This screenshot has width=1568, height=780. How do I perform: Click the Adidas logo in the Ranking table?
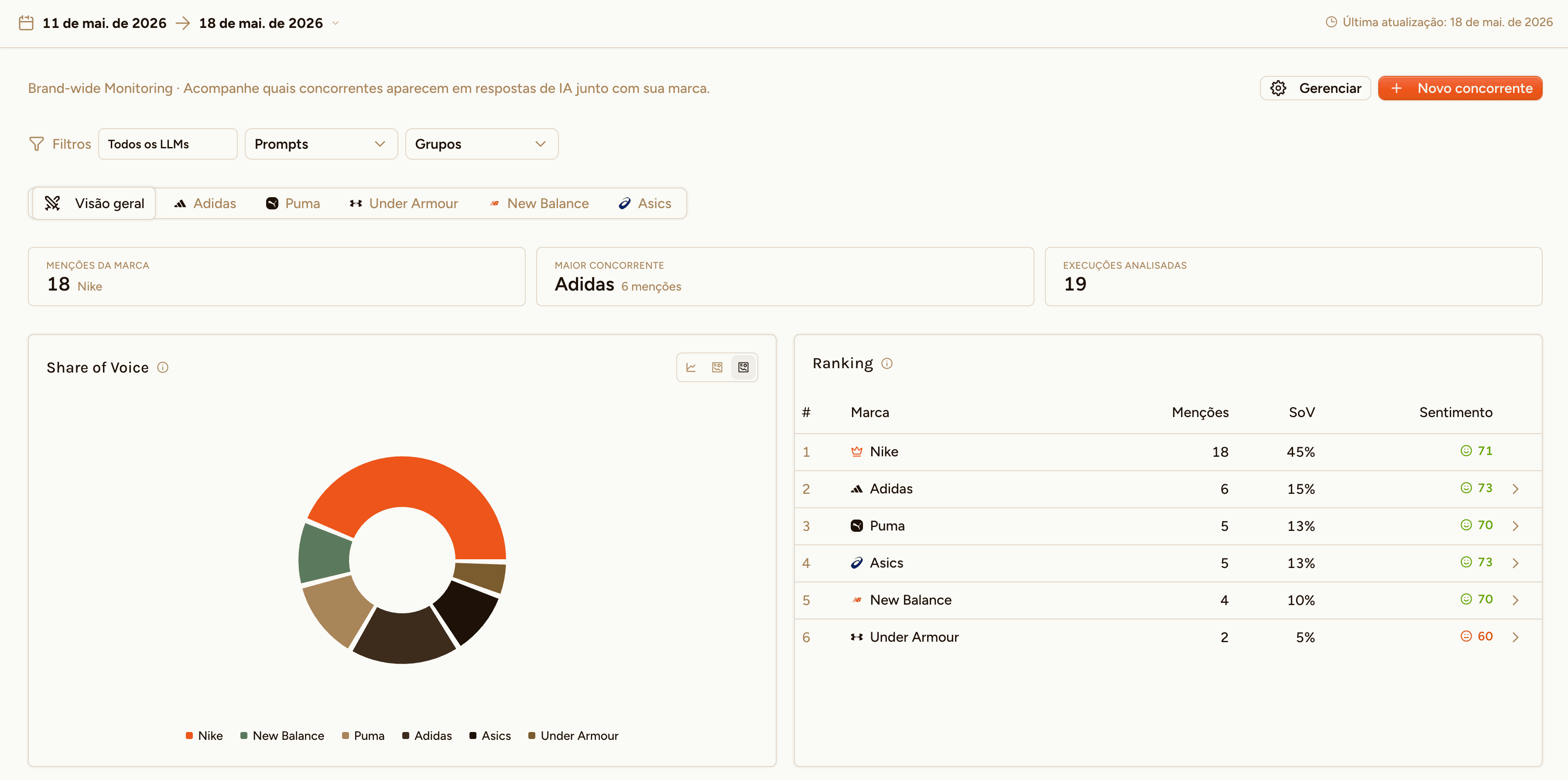[x=856, y=489]
